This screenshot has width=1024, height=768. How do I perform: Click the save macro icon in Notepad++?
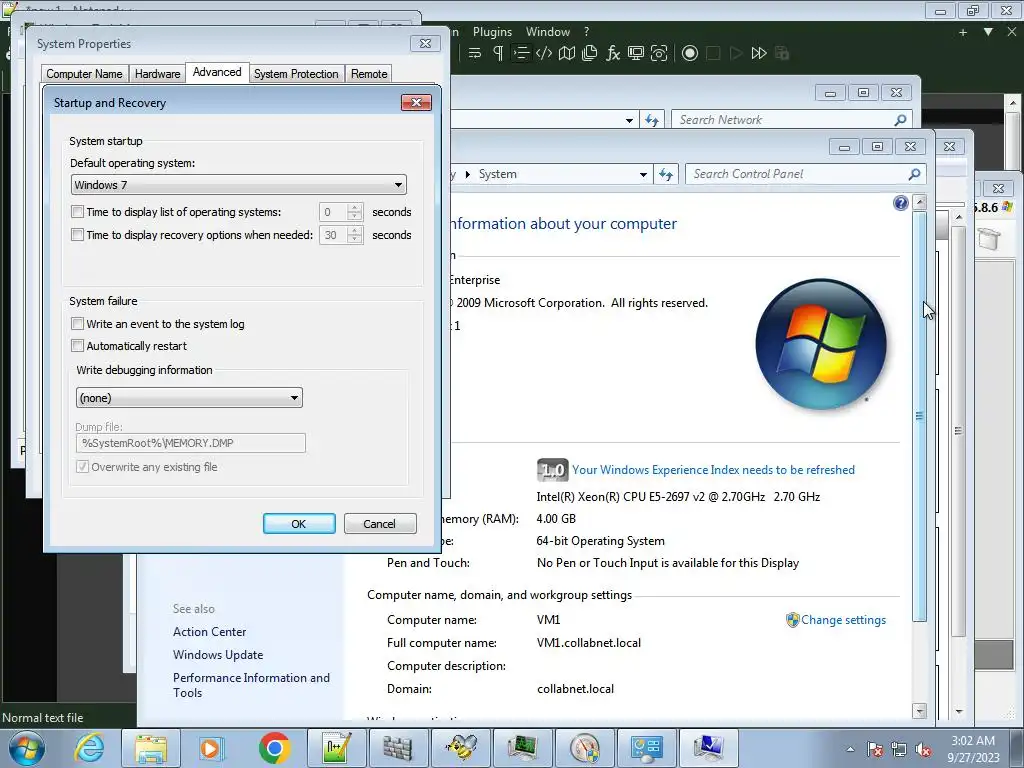(x=782, y=54)
